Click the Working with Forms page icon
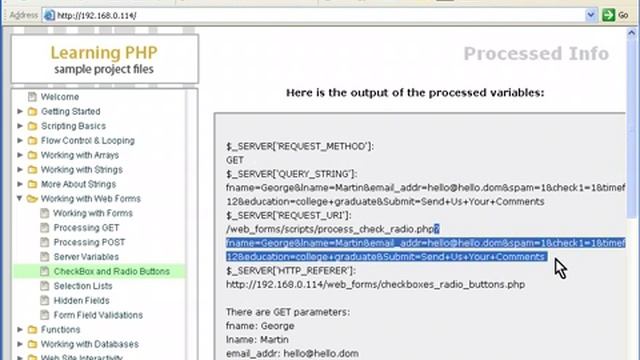 pos(44,213)
